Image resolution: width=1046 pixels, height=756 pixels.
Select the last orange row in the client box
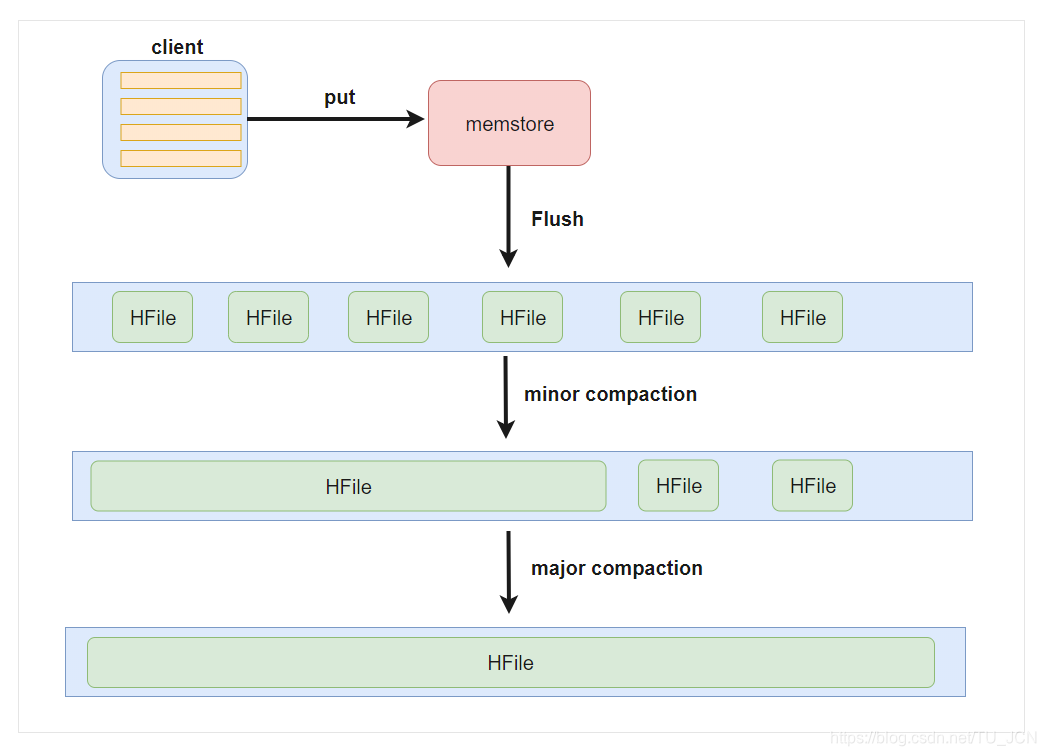pyautogui.click(x=180, y=158)
